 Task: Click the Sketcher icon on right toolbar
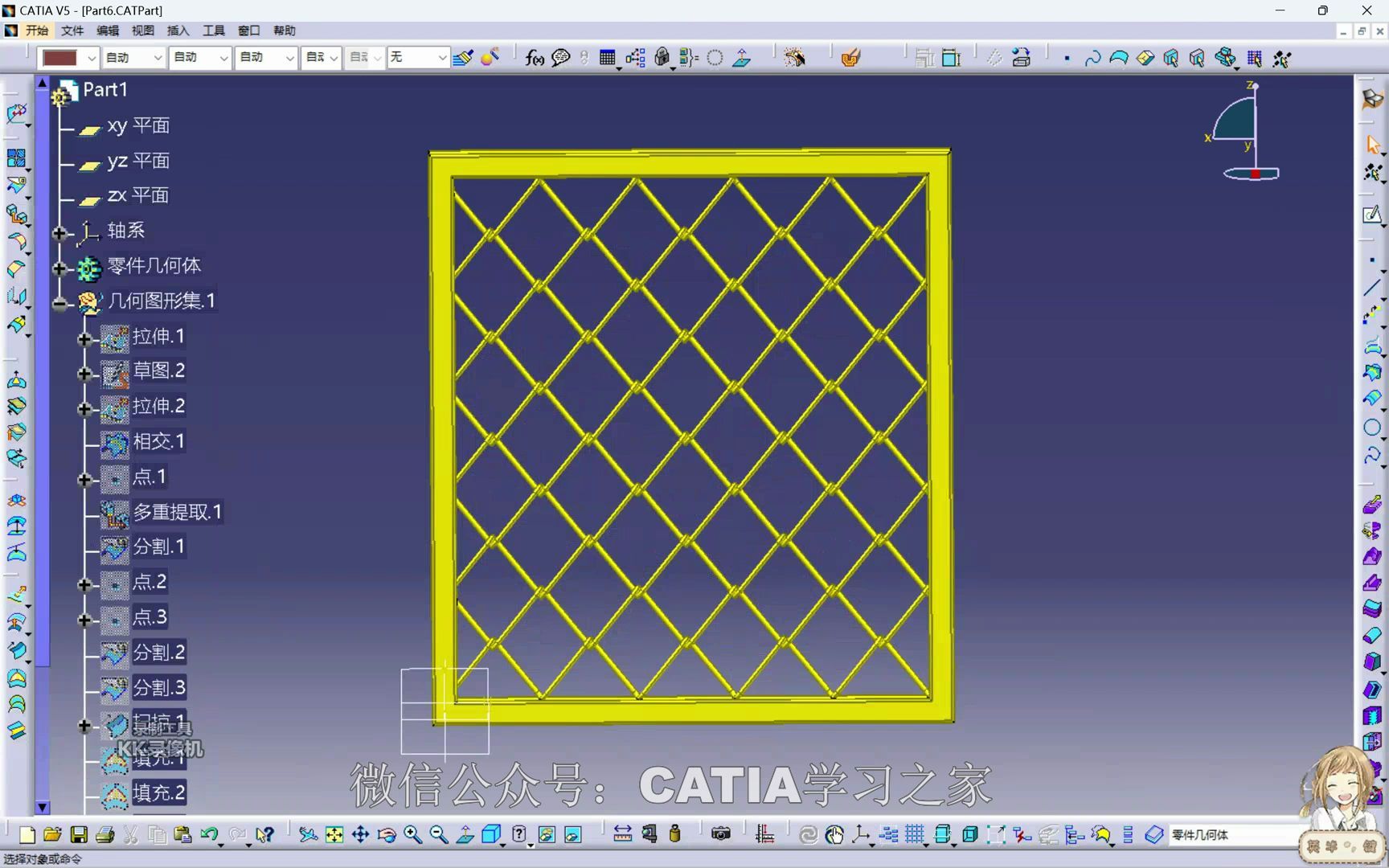point(1372,215)
